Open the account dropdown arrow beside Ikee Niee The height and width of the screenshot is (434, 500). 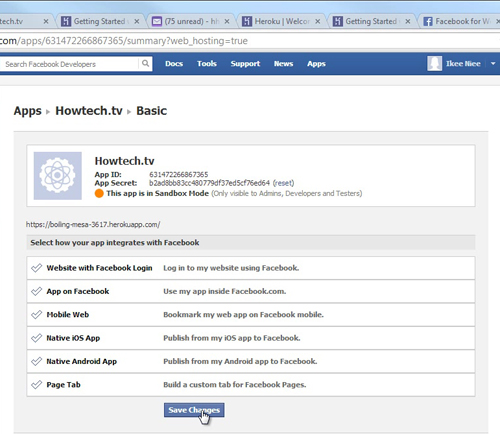[x=493, y=63]
